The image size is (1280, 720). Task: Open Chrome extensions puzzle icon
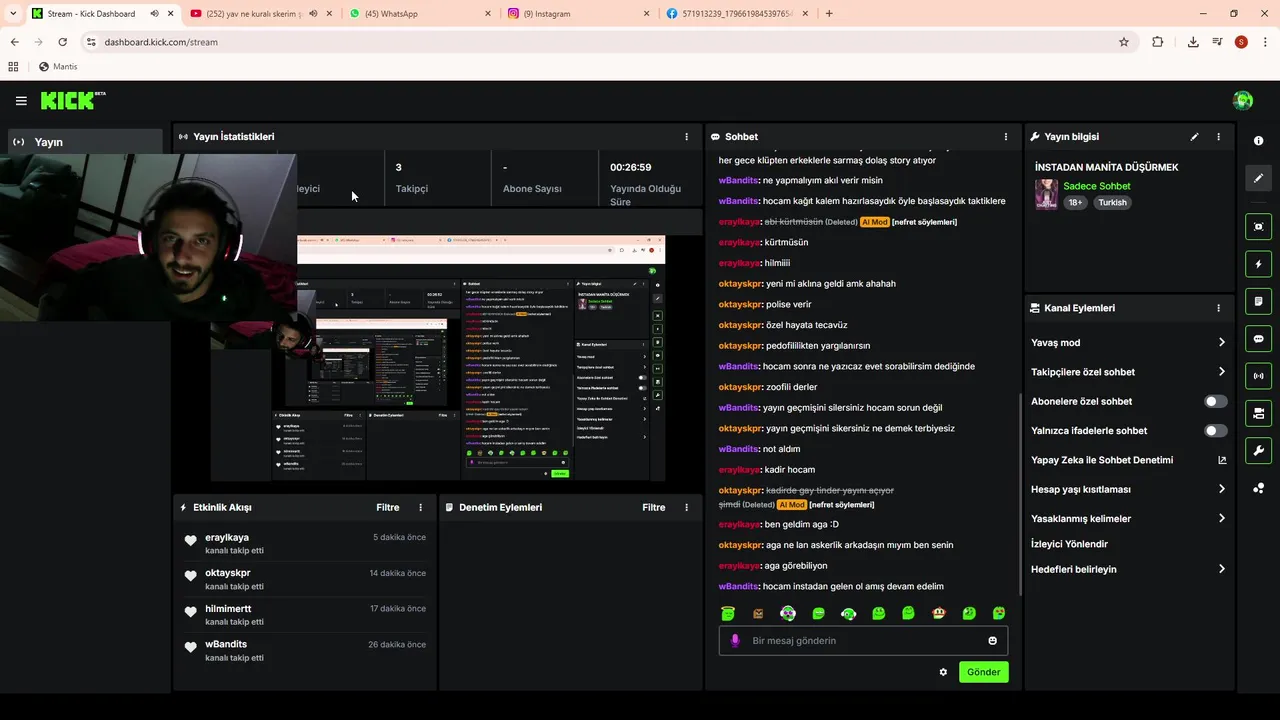pyautogui.click(x=1158, y=42)
